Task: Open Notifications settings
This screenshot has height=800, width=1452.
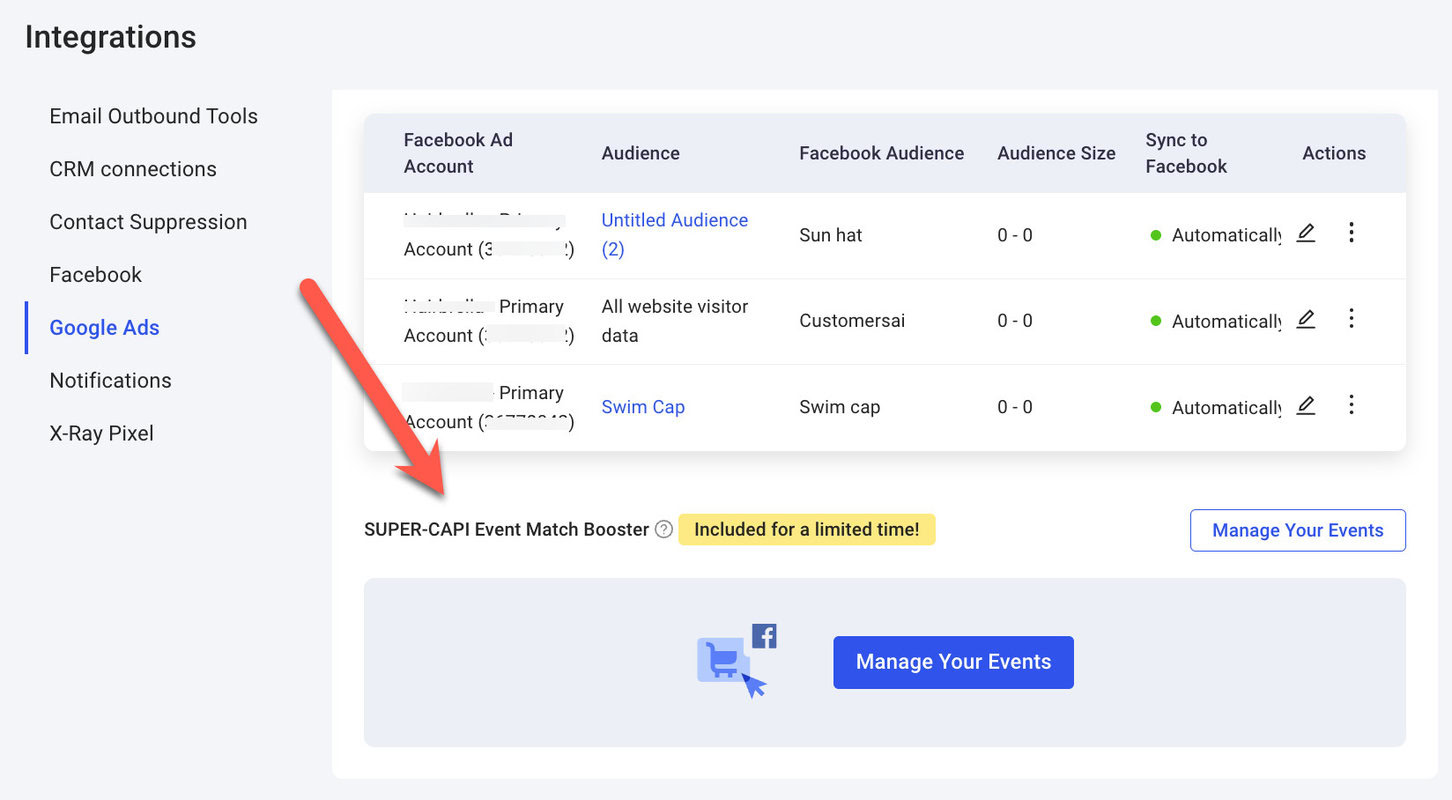Action: (x=111, y=381)
